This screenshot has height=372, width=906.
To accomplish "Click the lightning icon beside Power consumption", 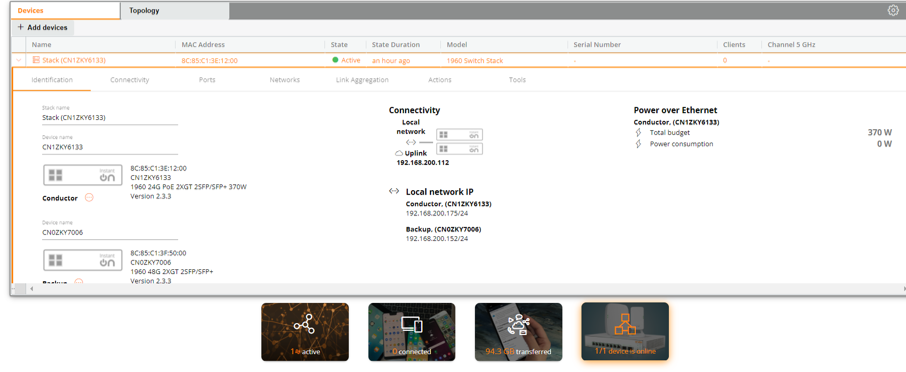I will pos(638,144).
